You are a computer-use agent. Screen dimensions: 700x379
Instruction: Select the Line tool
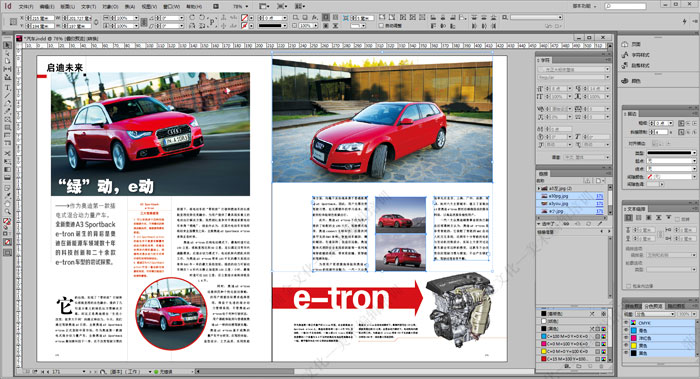pyautogui.click(x=8, y=95)
